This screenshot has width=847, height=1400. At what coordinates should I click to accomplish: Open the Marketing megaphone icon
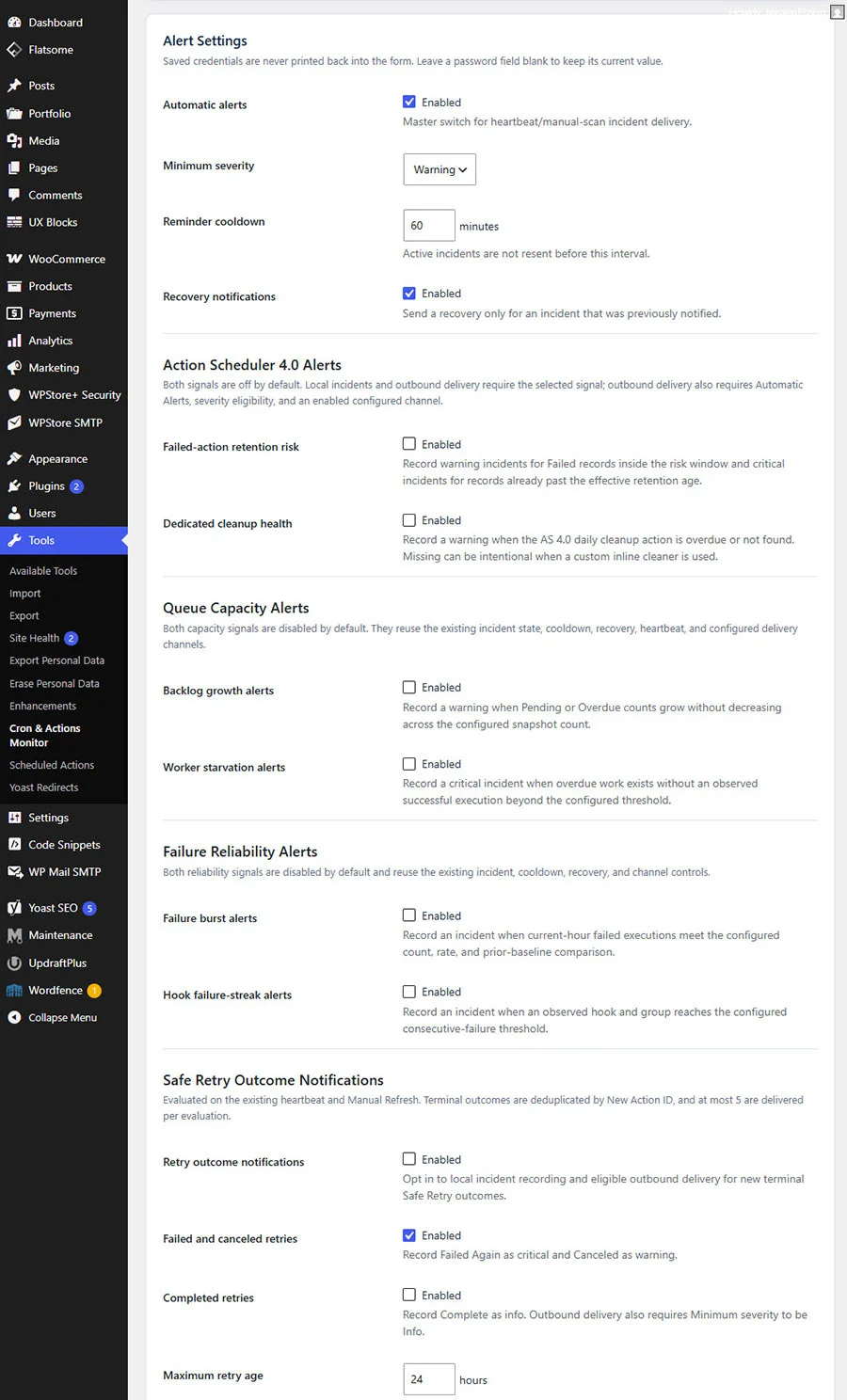click(14, 369)
